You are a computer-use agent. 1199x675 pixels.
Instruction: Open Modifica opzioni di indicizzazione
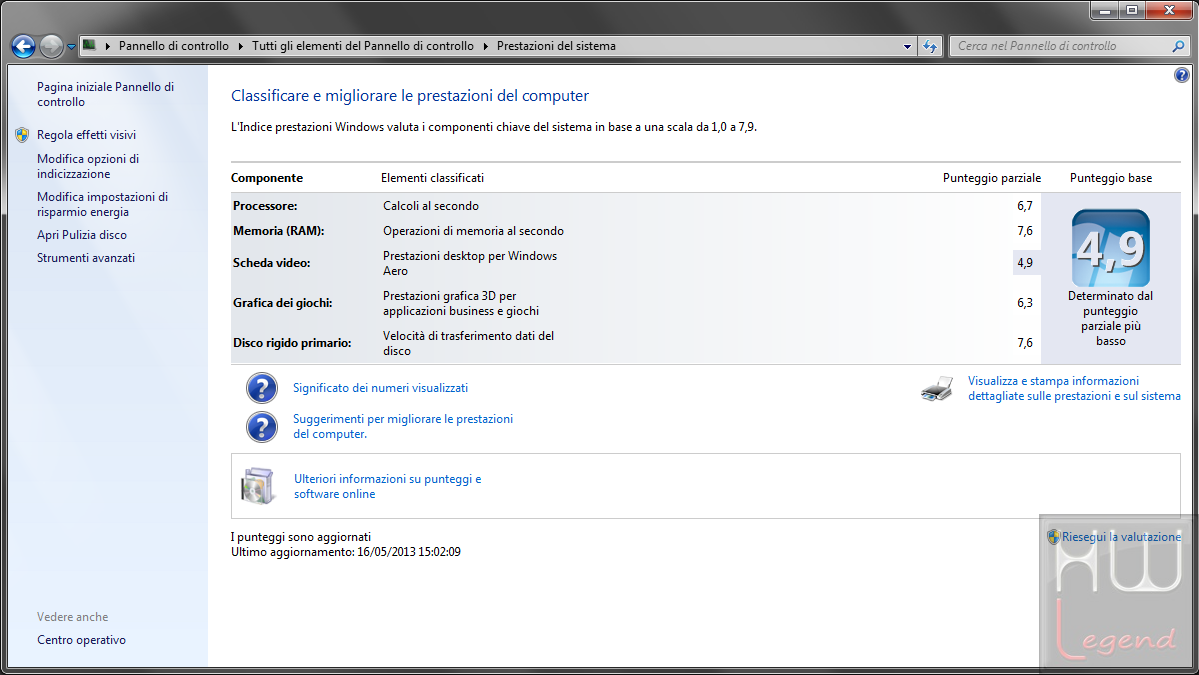tap(88, 166)
